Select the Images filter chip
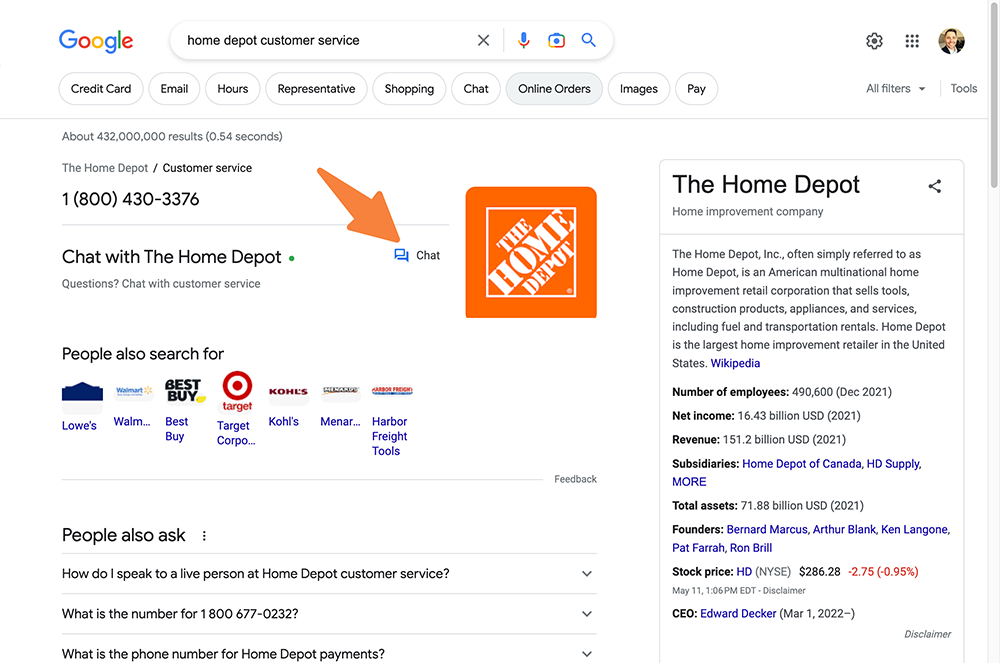This screenshot has width=1000, height=663. pyautogui.click(x=638, y=89)
